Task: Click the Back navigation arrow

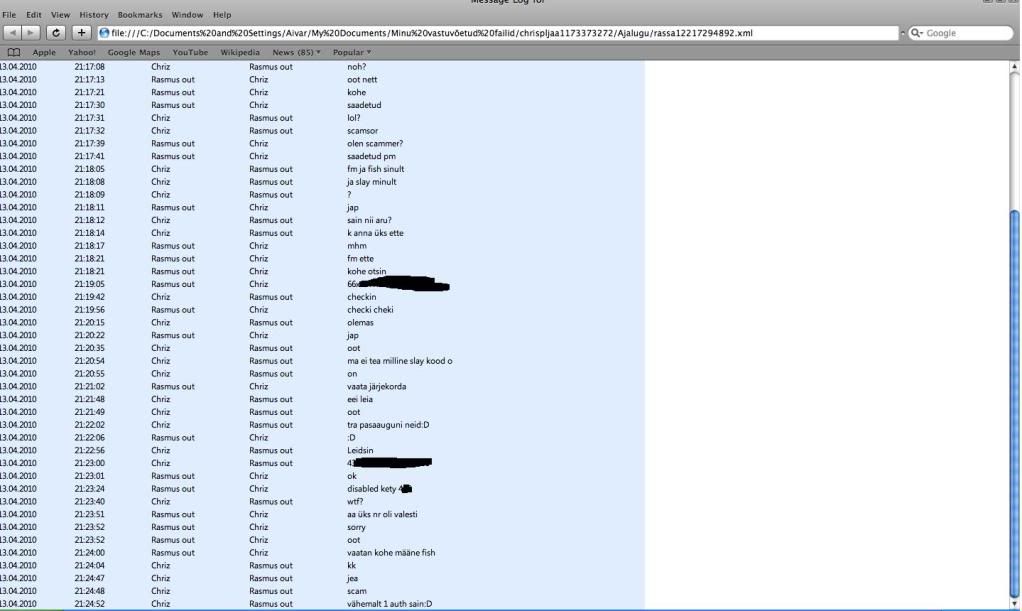Action: 12,33
